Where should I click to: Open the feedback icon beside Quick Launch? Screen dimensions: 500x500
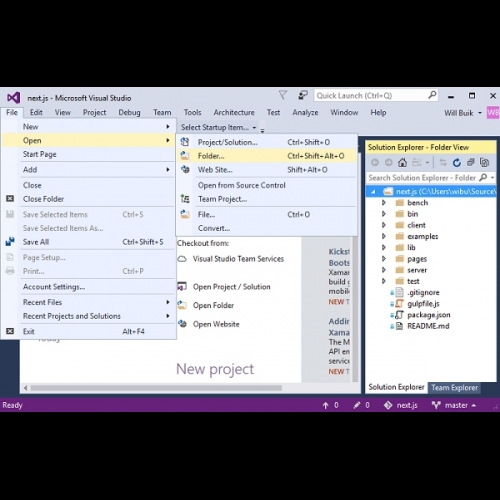[303, 95]
